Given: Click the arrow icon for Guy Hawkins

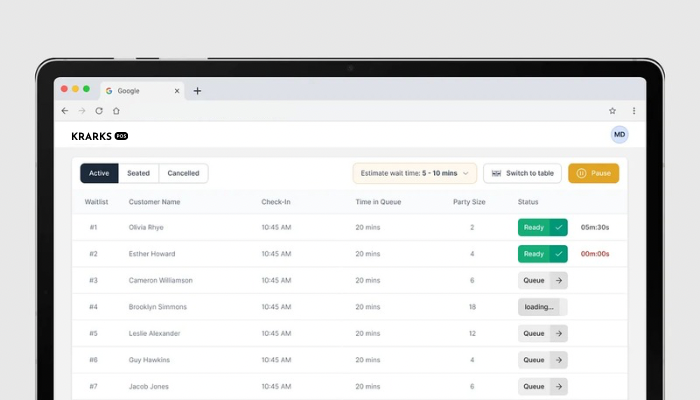Looking at the screenshot, I should tap(559, 360).
